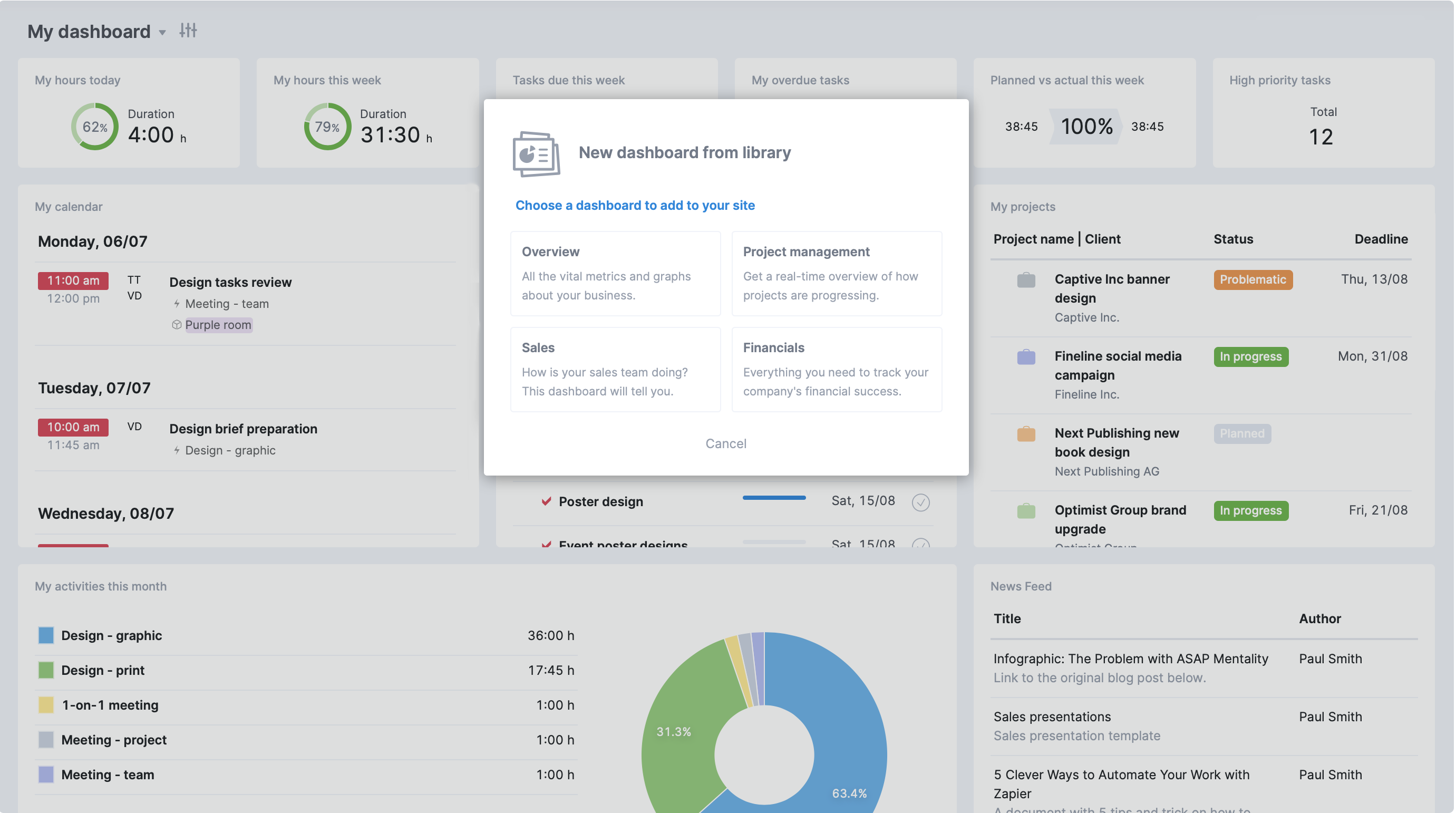
Task: Click the Design - graphic blue swatch
Action: pyautogui.click(x=46, y=635)
